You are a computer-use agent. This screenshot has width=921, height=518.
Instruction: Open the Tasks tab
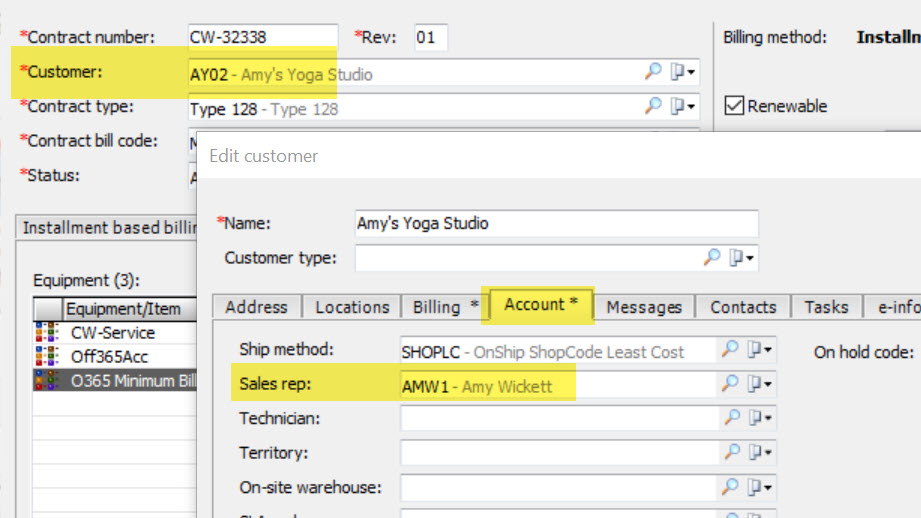[x=826, y=307]
